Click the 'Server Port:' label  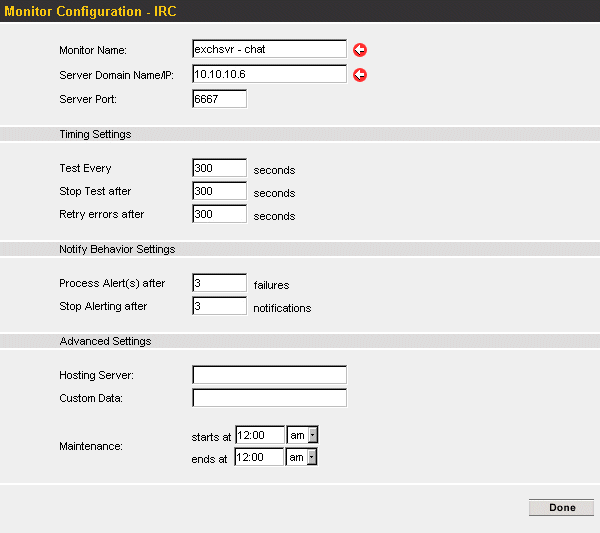coord(88,99)
